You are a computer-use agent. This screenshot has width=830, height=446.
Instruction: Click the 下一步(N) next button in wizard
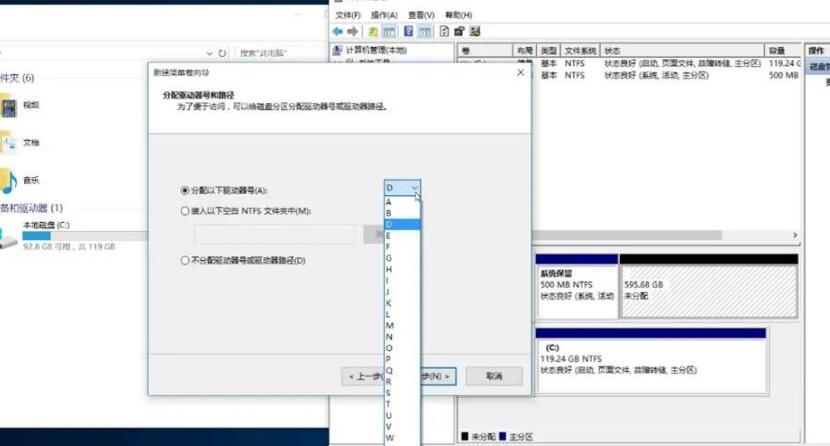point(438,376)
